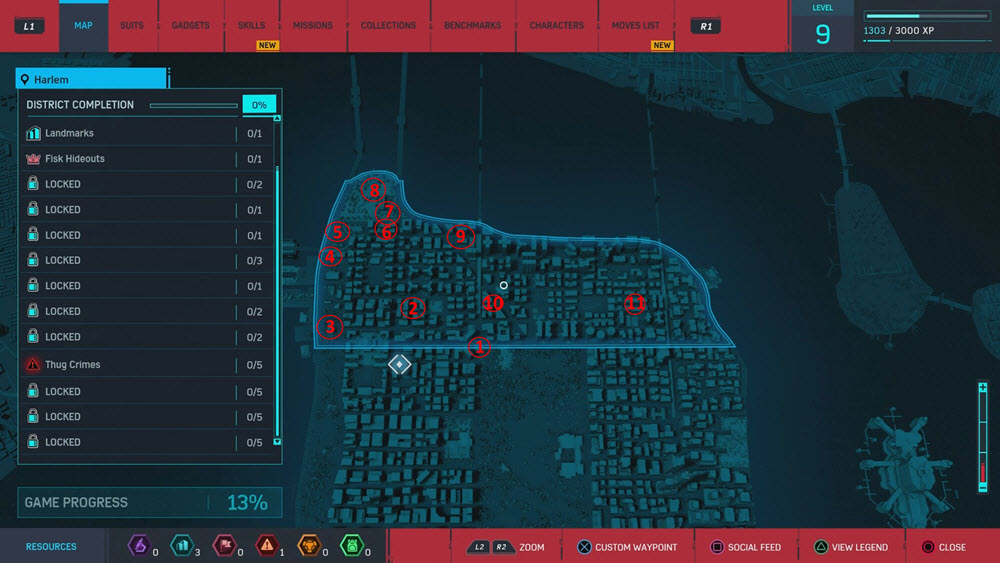Image resolution: width=1000 pixels, height=563 pixels.
Task: Click the 0% district completion badge
Action: pos(259,105)
